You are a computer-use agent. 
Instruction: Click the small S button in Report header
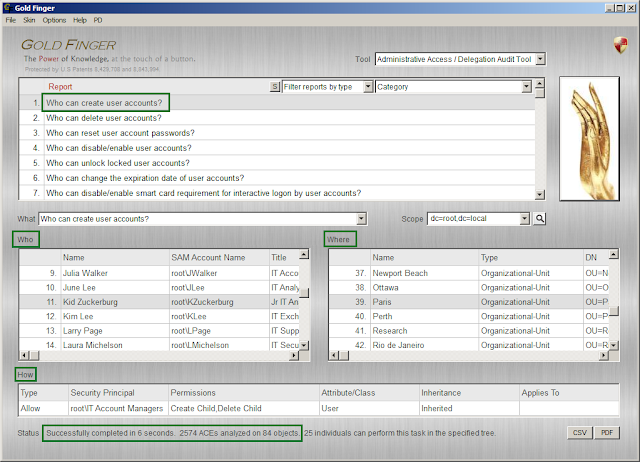pos(275,87)
